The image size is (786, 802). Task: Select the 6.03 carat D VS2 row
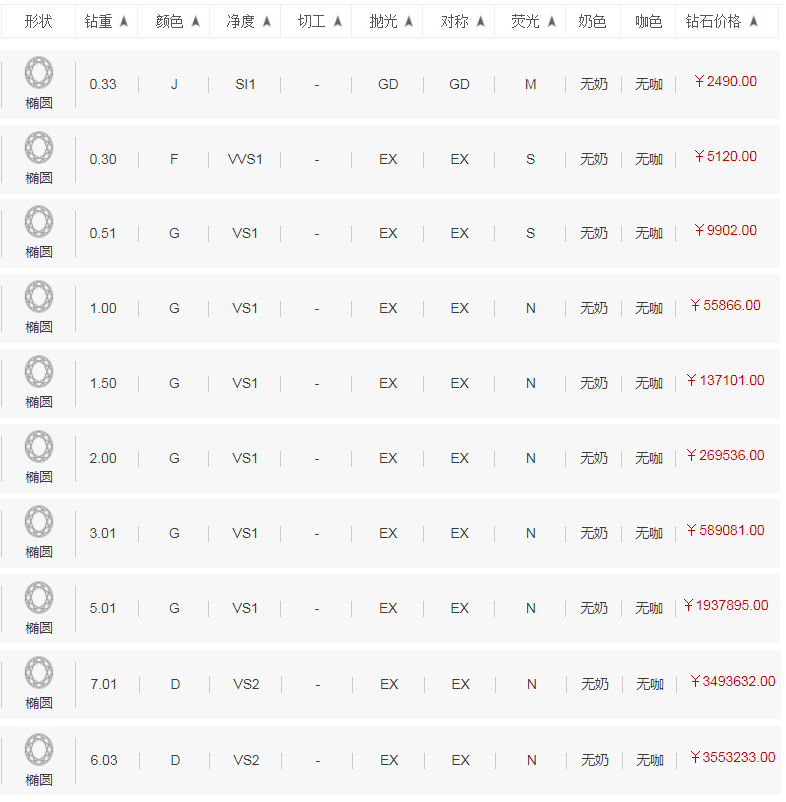(390, 761)
